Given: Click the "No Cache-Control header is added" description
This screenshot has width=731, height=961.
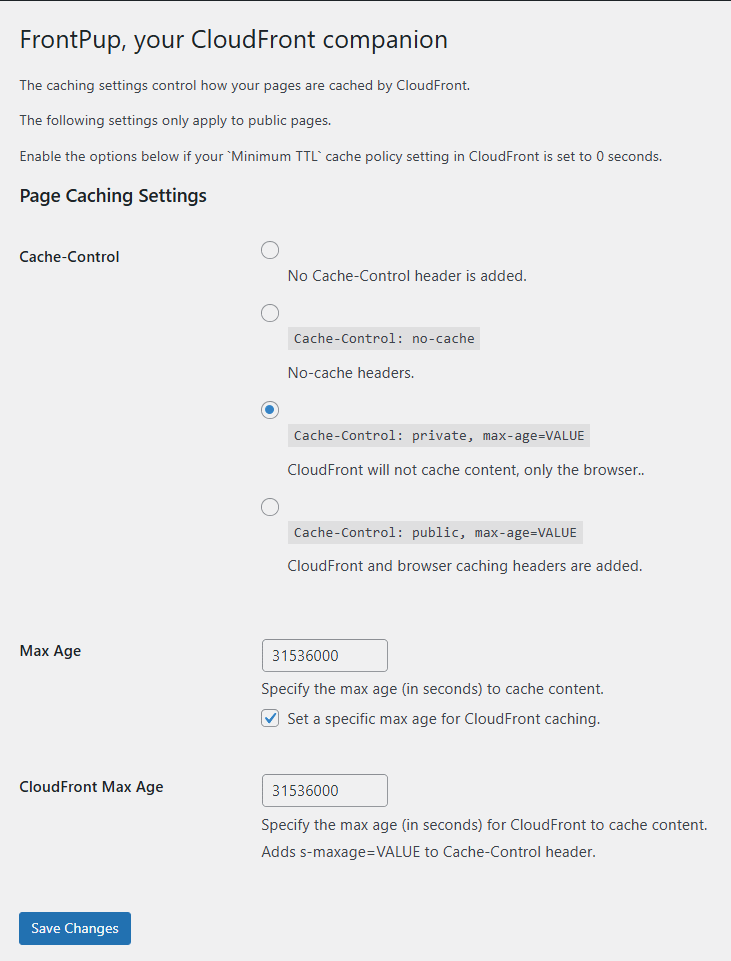Looking at the screenshot, I should click(x=407, y=276).
